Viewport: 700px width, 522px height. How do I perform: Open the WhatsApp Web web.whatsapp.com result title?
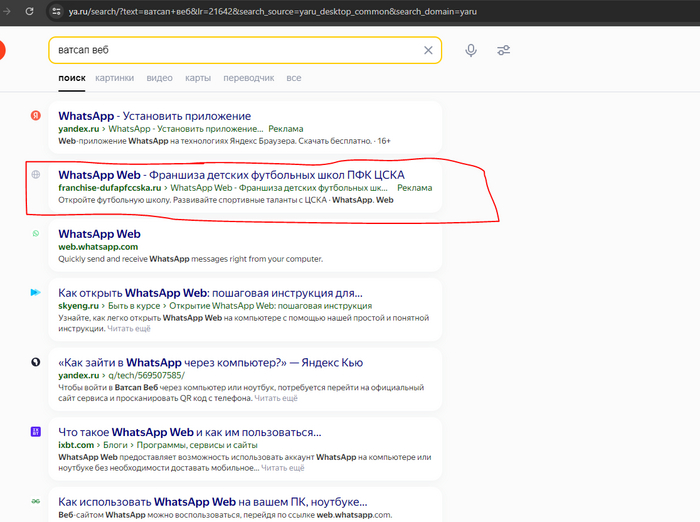(99, 234)
